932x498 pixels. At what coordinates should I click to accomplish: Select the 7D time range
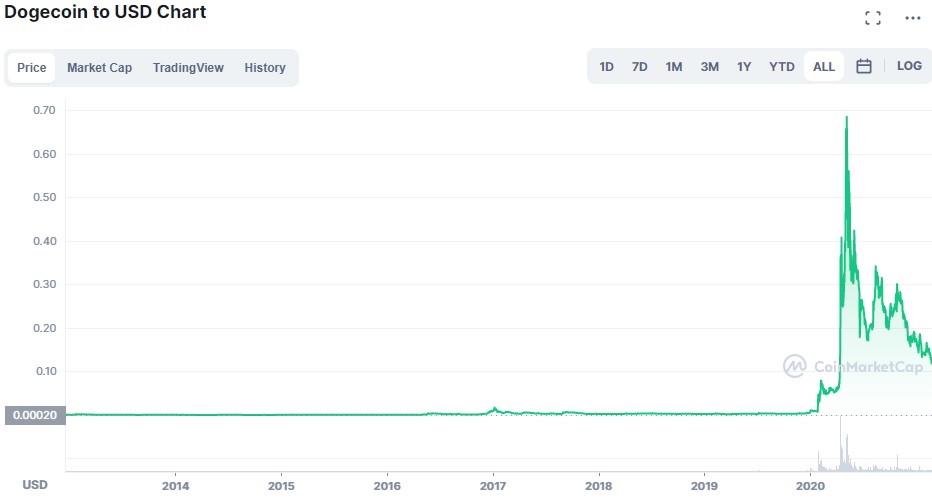[x=640, y=67]
